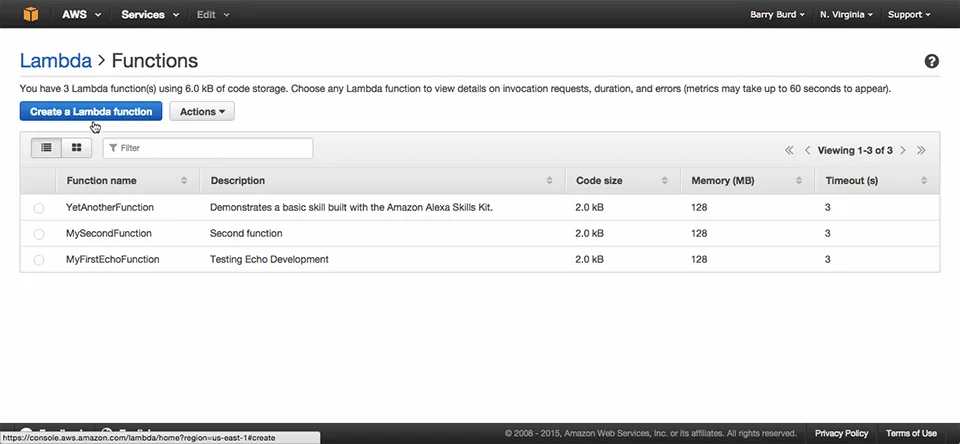Sort by Code size column arrows
The image size is (960, 444).
tap(665, 181)
